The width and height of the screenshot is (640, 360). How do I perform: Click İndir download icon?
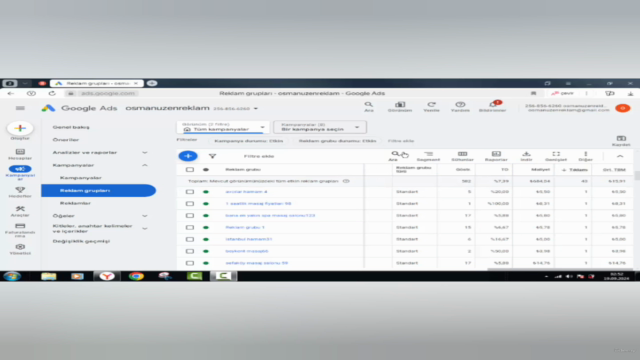click(x=527, y=154)
